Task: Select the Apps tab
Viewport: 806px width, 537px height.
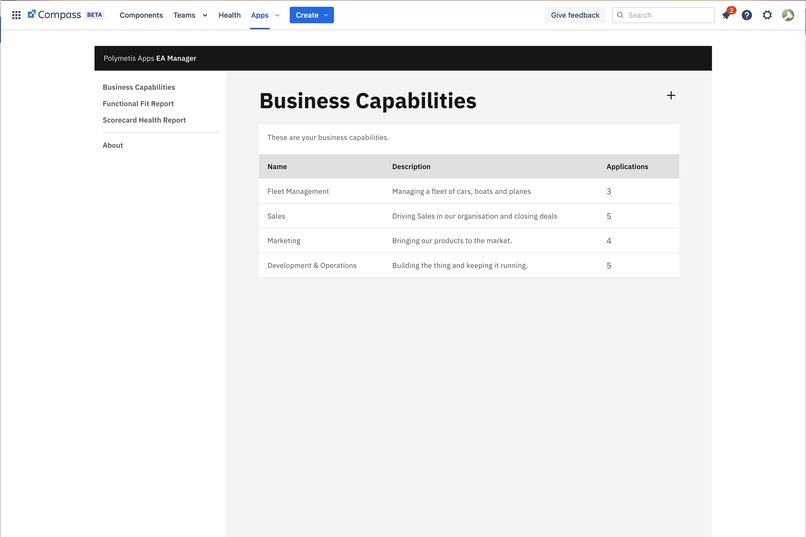Action: 260,15
